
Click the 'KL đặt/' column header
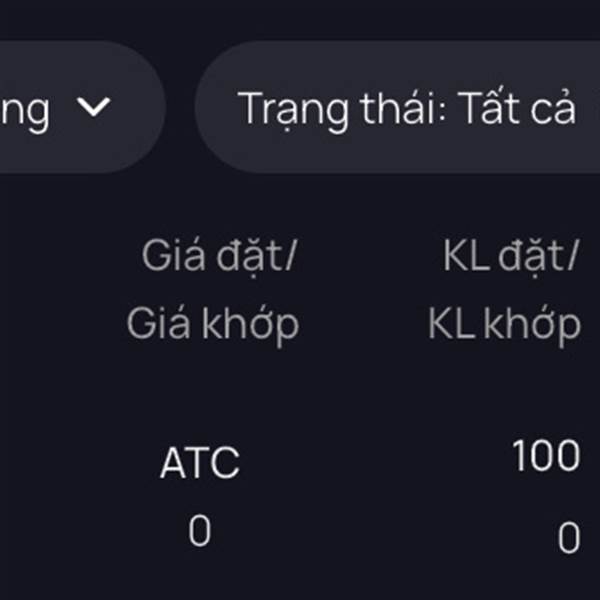click(x=511, y=257)
